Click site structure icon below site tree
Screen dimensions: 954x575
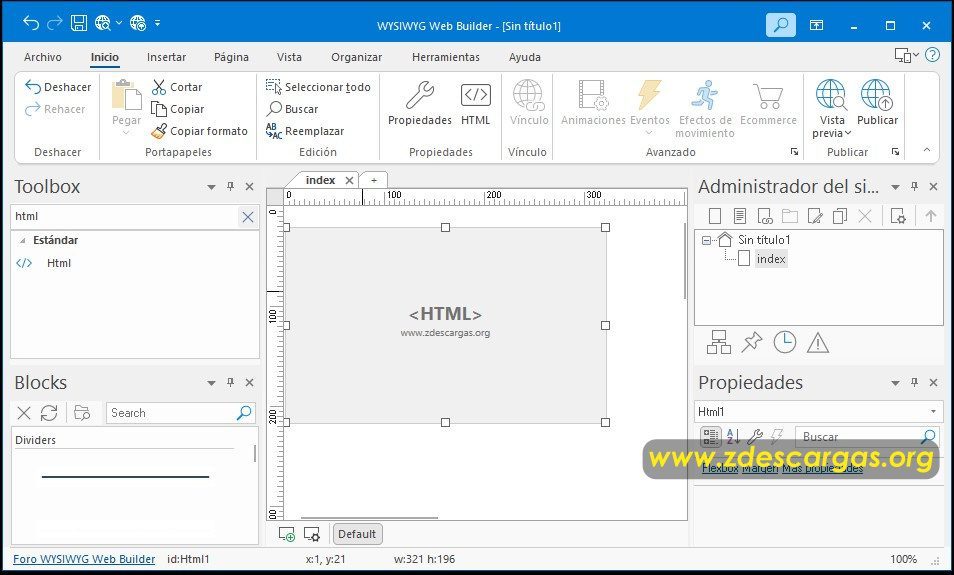(719, 343)
